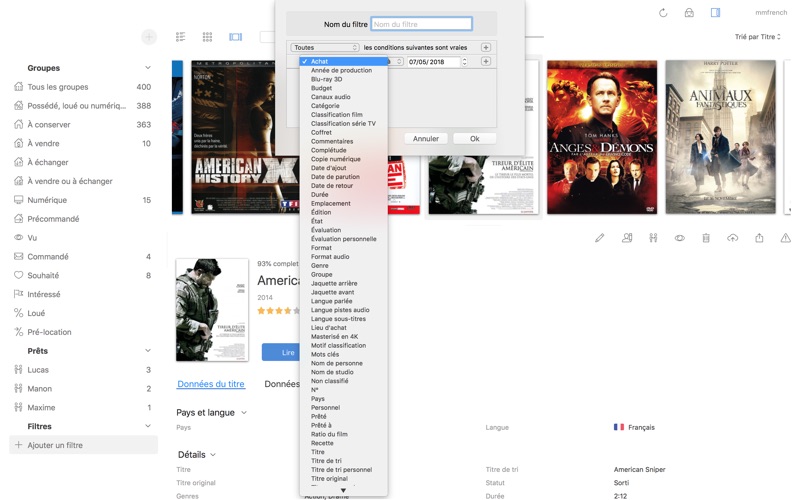The width and height of the screenshot is (800, 500).
Task: Click the share export icon
Action: point(759,238)
